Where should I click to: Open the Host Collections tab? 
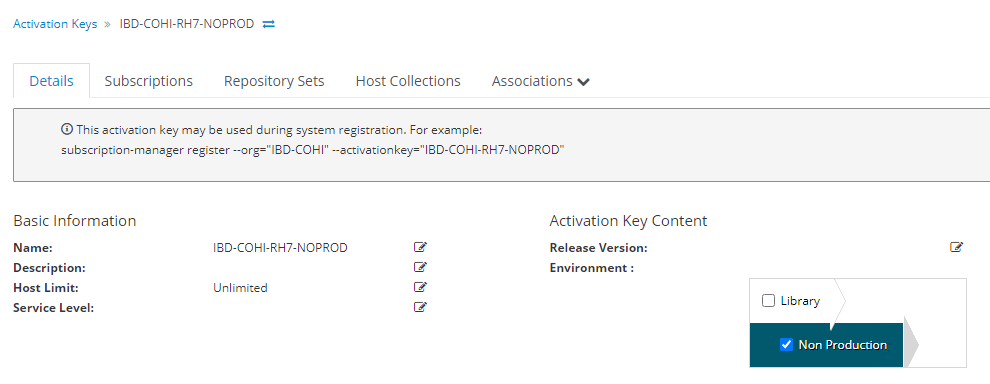tap(408, 81)
